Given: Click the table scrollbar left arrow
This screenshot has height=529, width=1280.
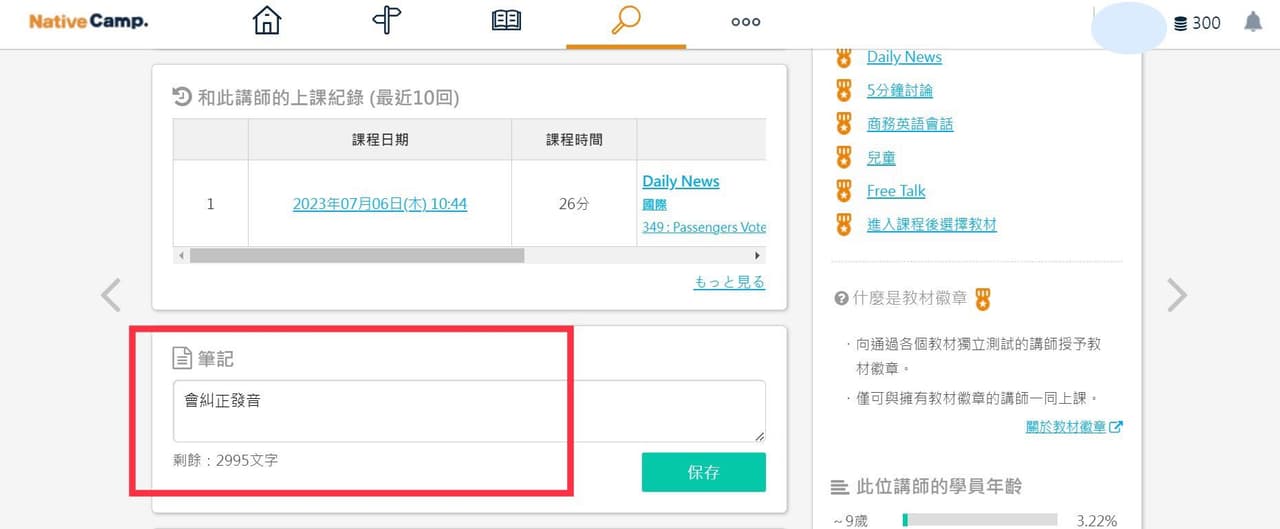Looking at the screenshot, I should point(181,256).
